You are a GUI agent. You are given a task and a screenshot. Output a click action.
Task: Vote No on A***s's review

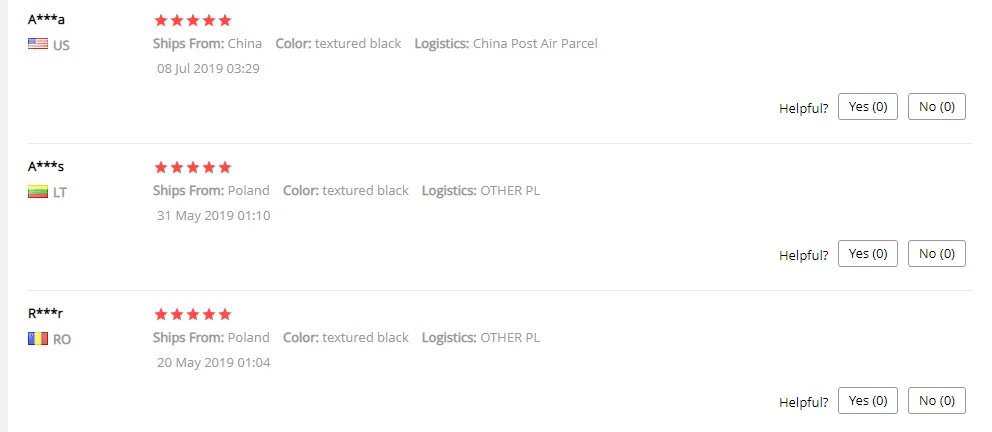[x=937, y=254]
